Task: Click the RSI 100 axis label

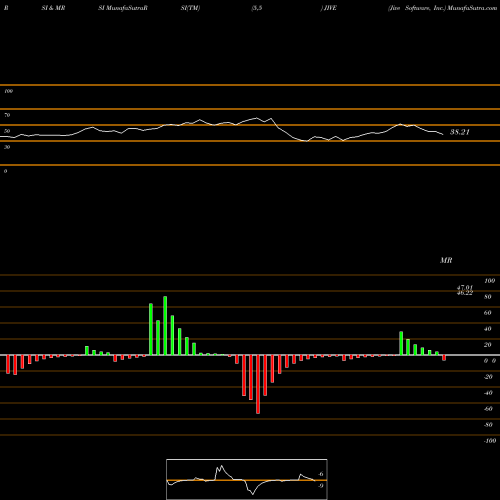Action: [8, 91]
